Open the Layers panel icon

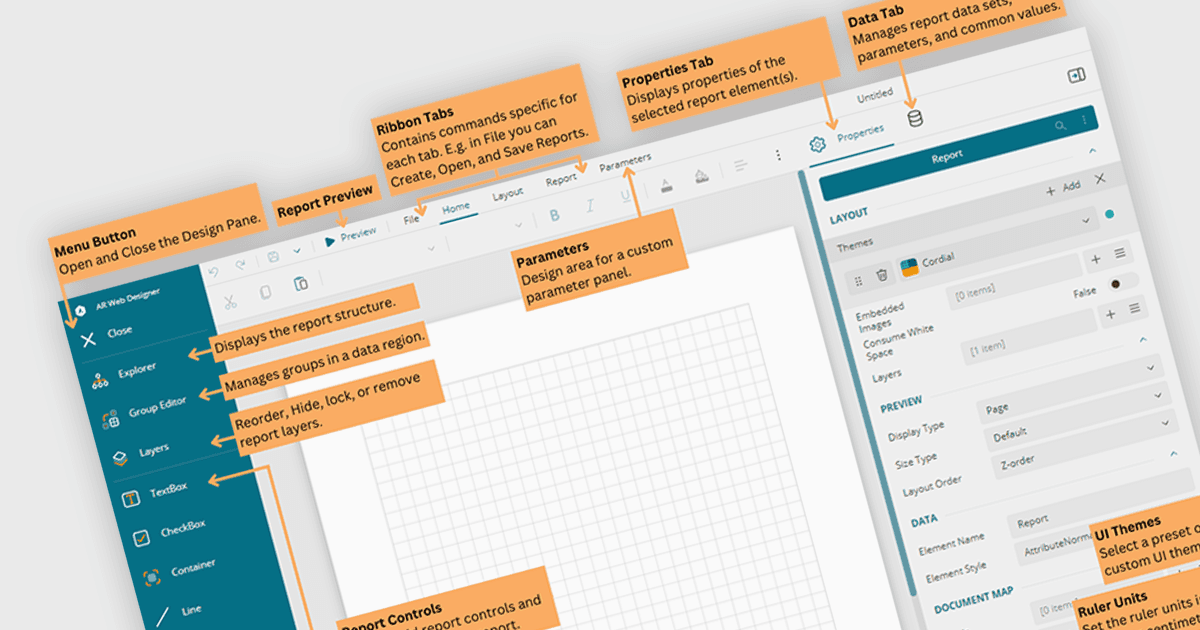click(x=120, y=457)
